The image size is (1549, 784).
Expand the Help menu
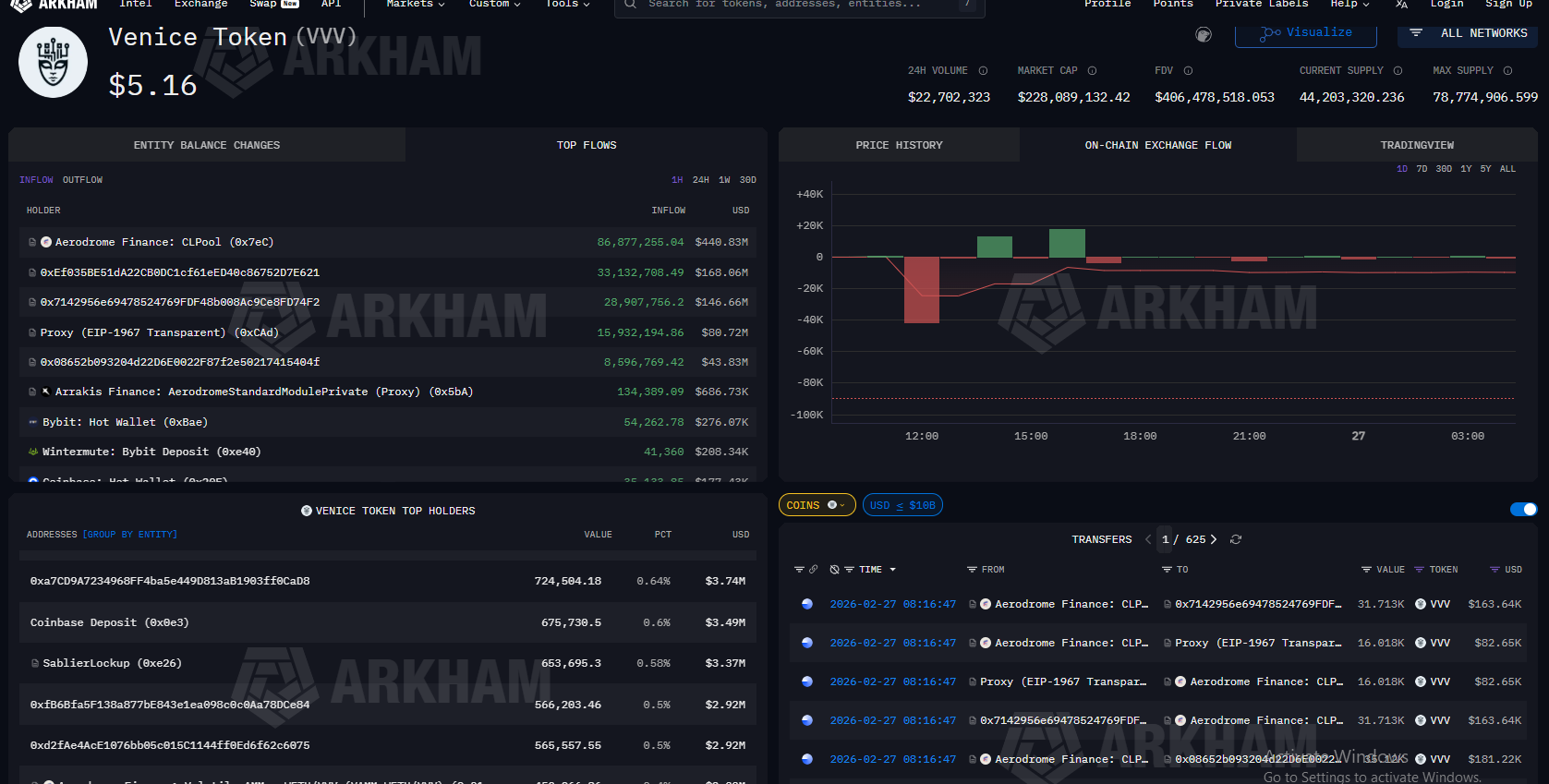pos(1349,4)
